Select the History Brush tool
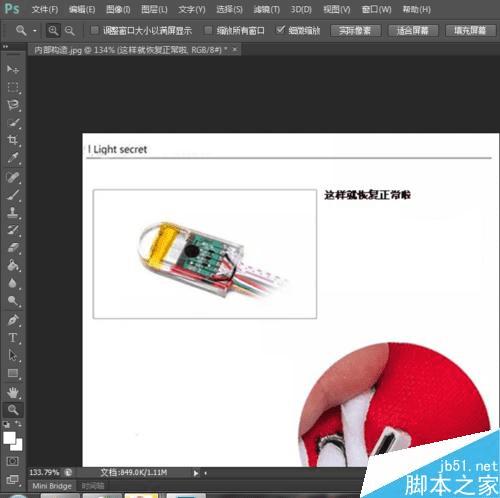This screenshot has width=500, height=498. coord(13,230)
